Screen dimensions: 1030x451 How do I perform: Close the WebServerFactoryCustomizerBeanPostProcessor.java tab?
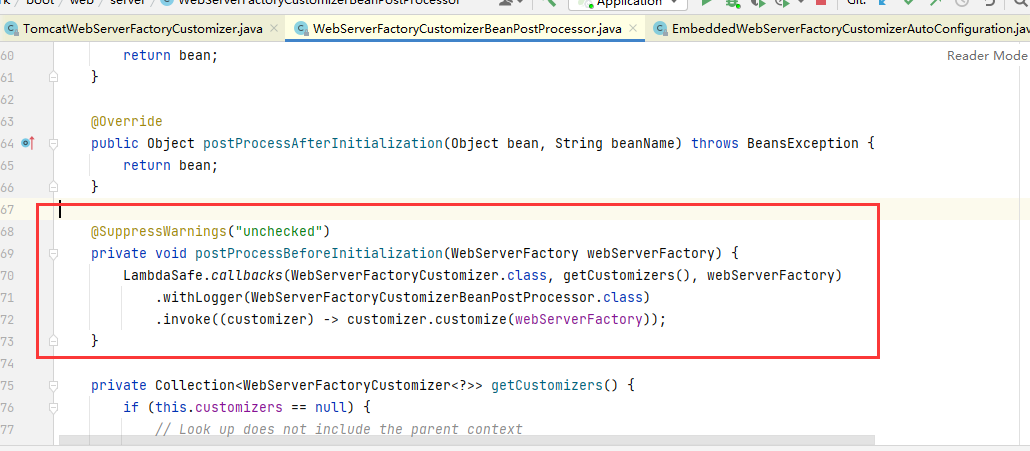click(x=633, y=29)
